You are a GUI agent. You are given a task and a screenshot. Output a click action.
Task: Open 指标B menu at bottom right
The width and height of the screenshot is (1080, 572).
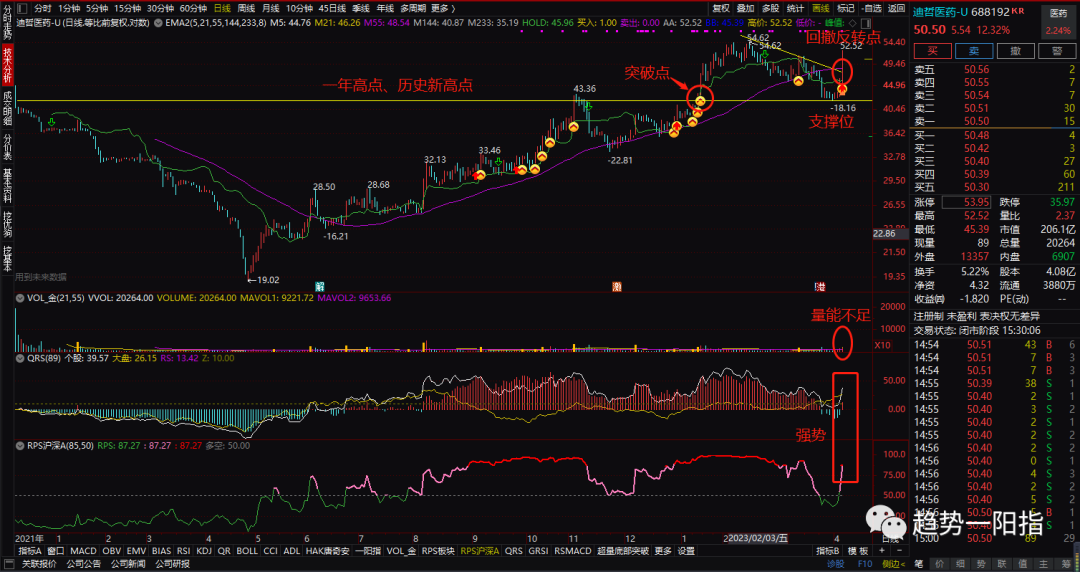point(828,551)
